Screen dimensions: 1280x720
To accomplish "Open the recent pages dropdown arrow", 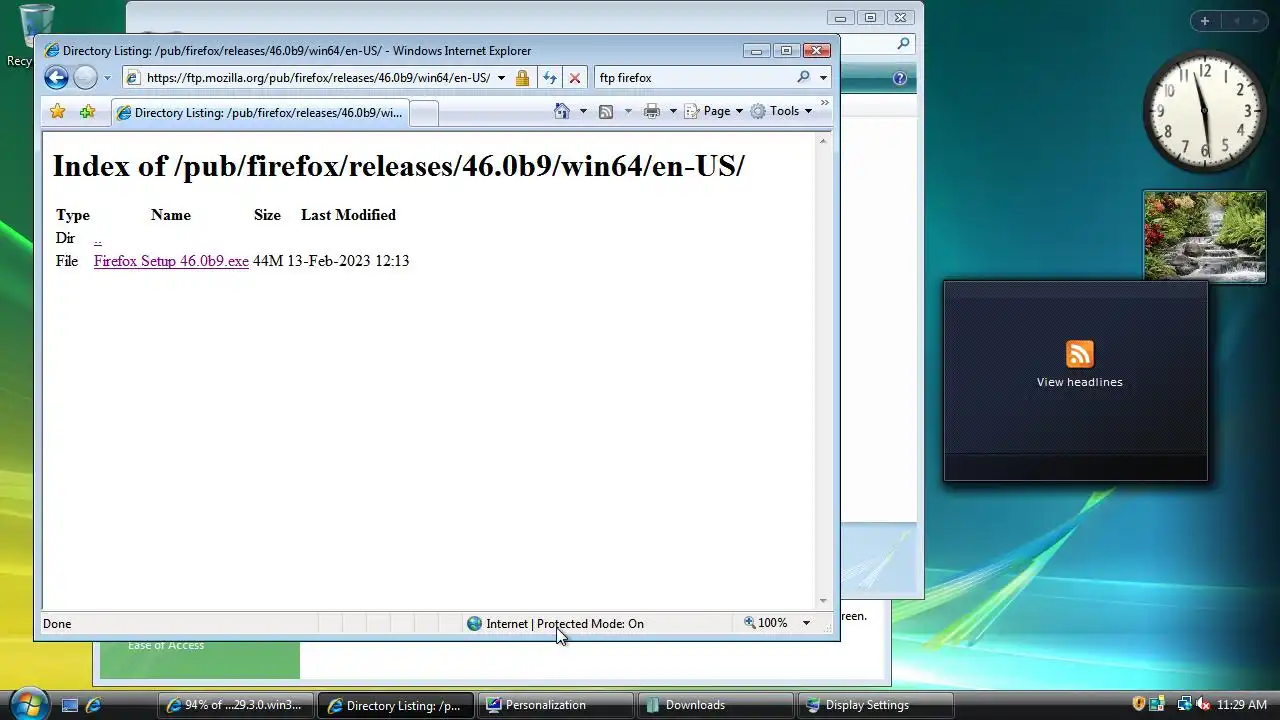I will point(107,78).
